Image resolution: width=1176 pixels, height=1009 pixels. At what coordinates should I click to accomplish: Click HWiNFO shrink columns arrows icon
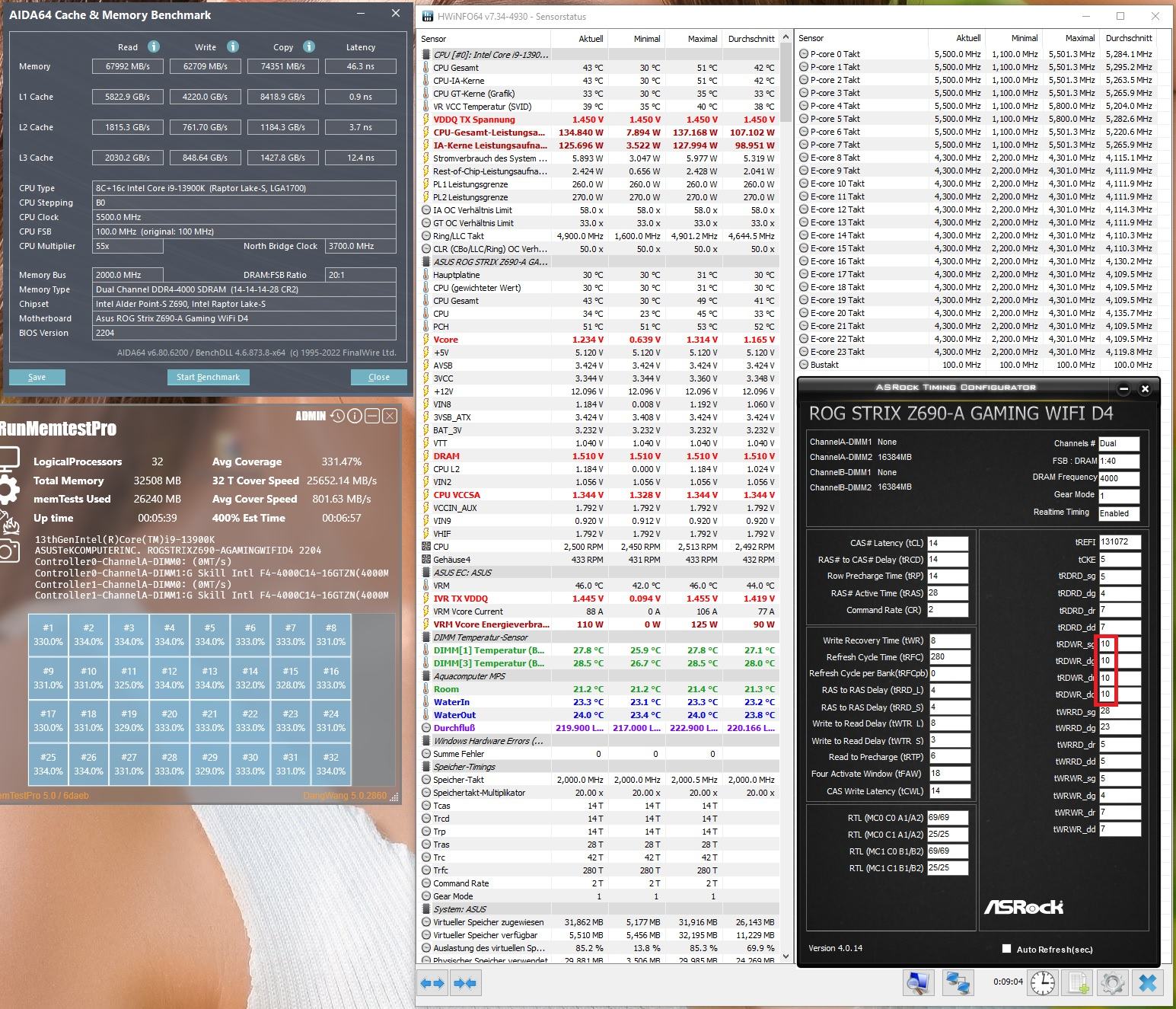pos(464,984)
